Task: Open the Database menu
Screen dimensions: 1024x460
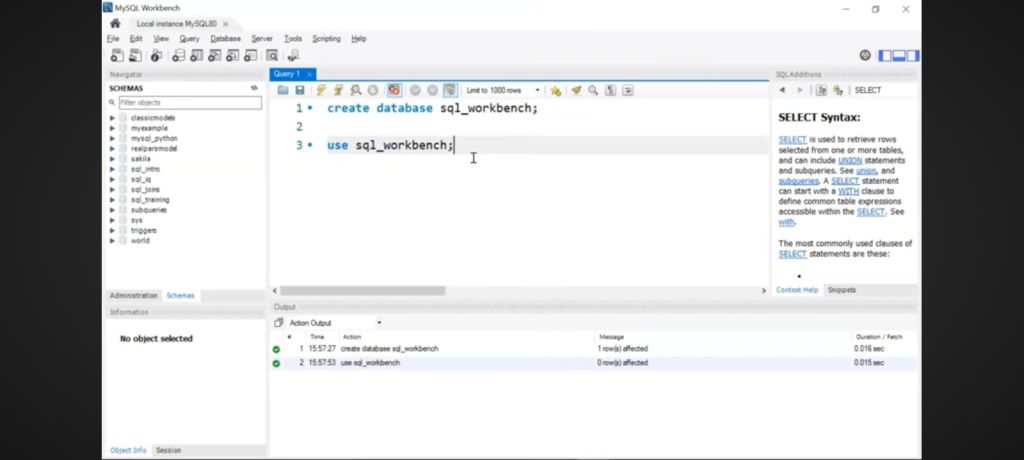Action: point(225,39)
